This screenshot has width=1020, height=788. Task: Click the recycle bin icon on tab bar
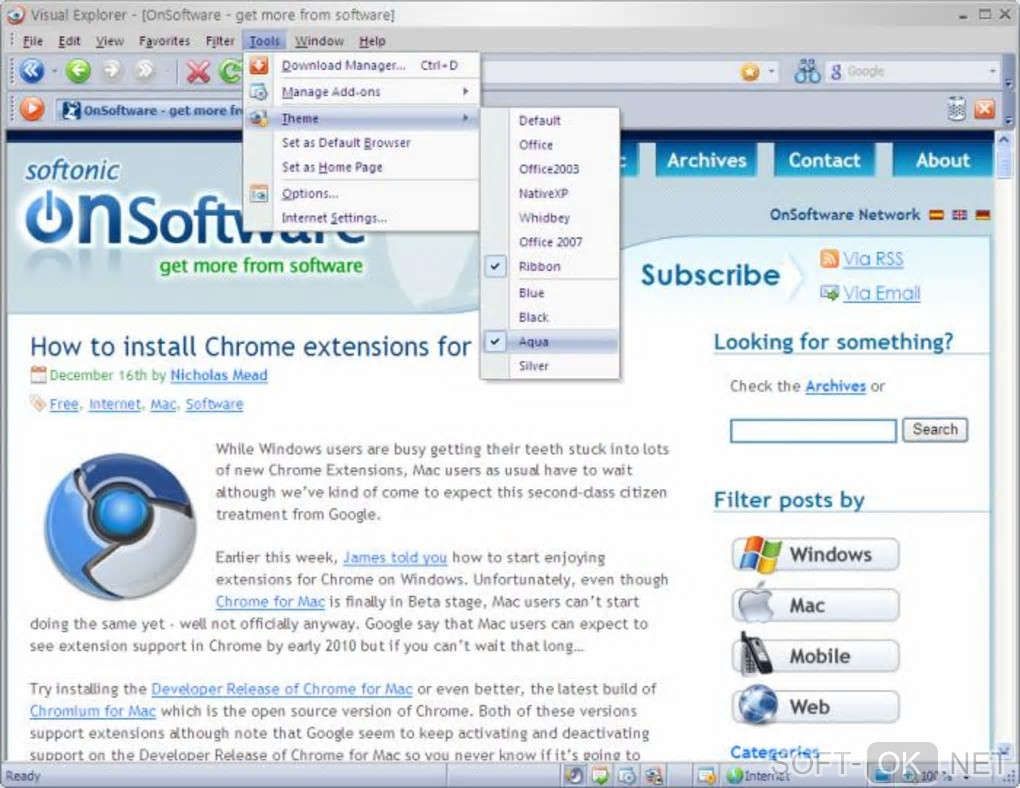[956, 109]
